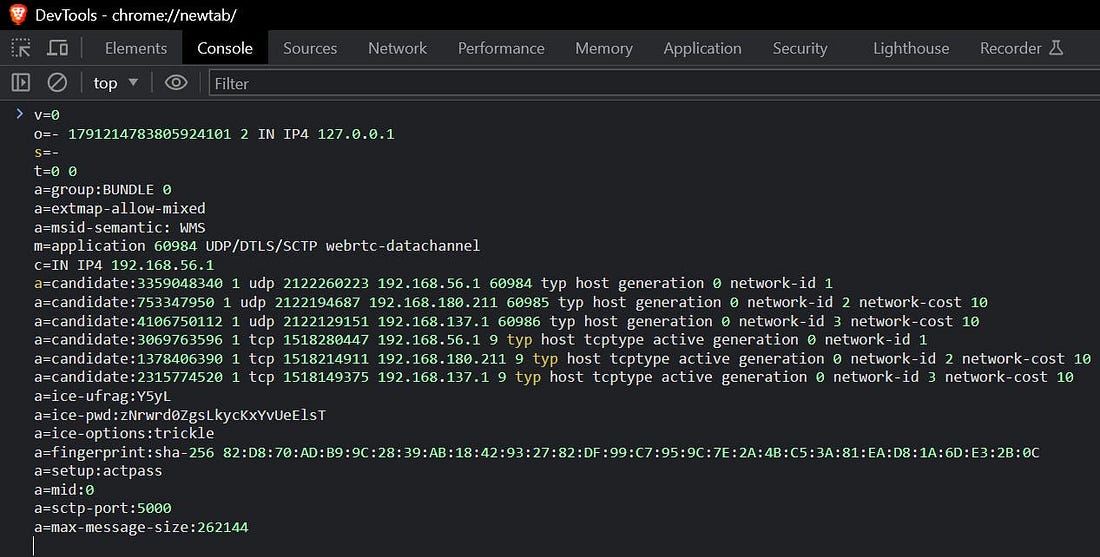Open the 'top' JavaScript context dropdown
This screenshot has height=557, width=1100.
[115, 83]
